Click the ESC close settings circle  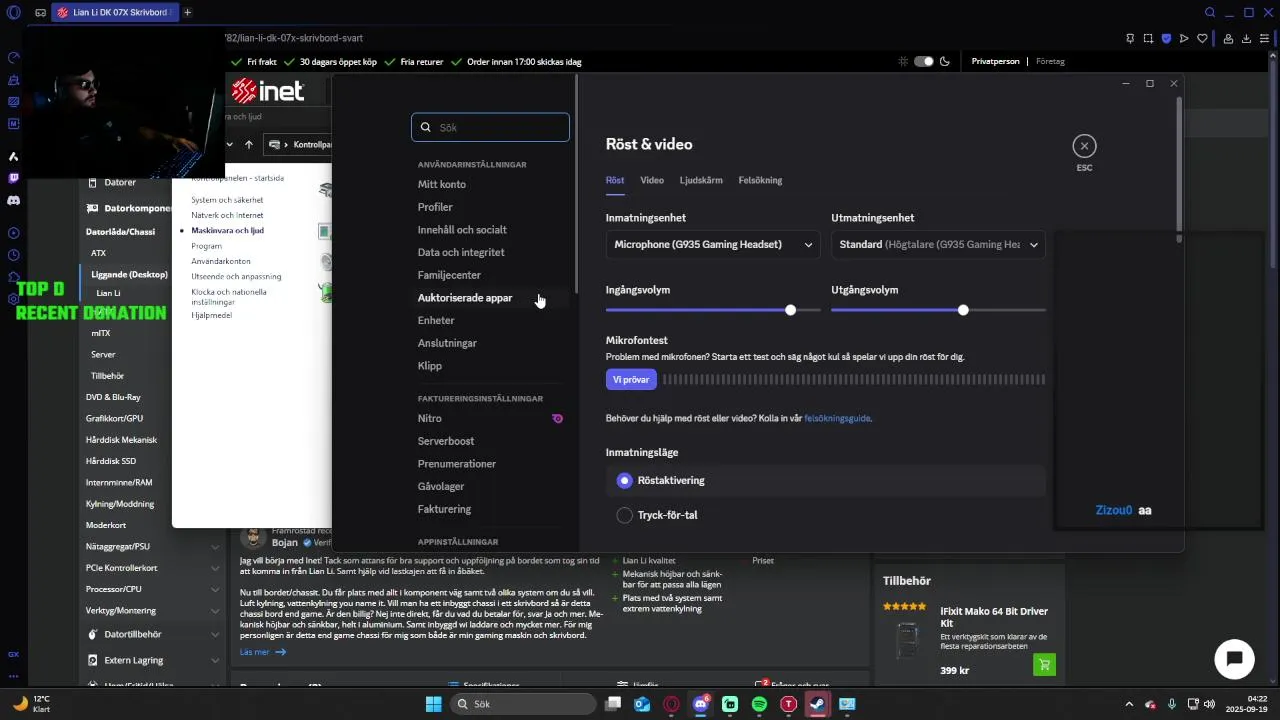(1084, 146)
